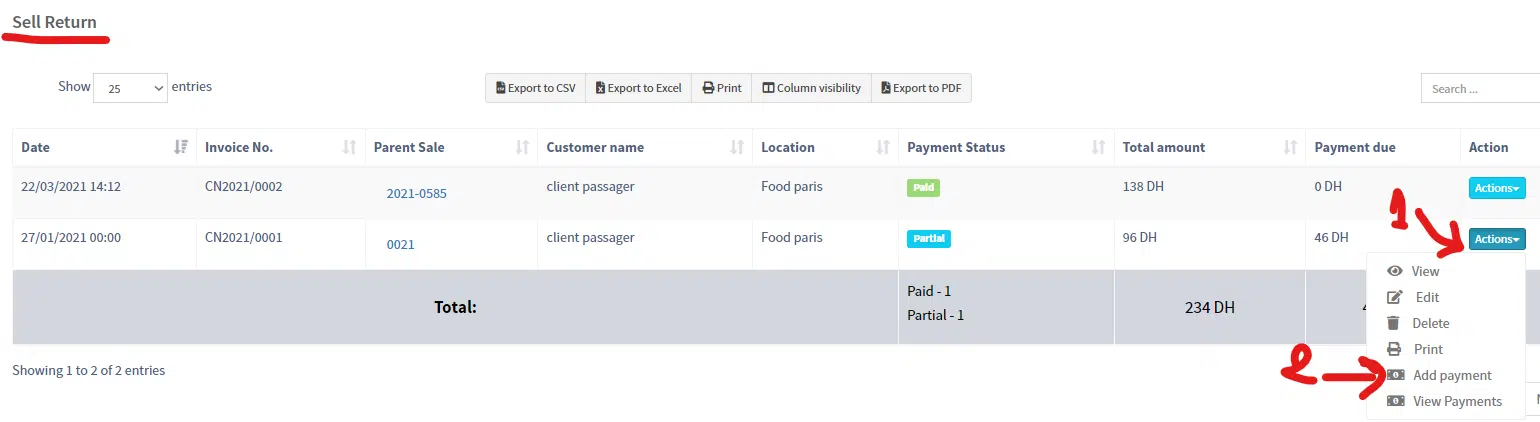
Task: Click the trash Delete icon in dropdown
Action: 1393,323
